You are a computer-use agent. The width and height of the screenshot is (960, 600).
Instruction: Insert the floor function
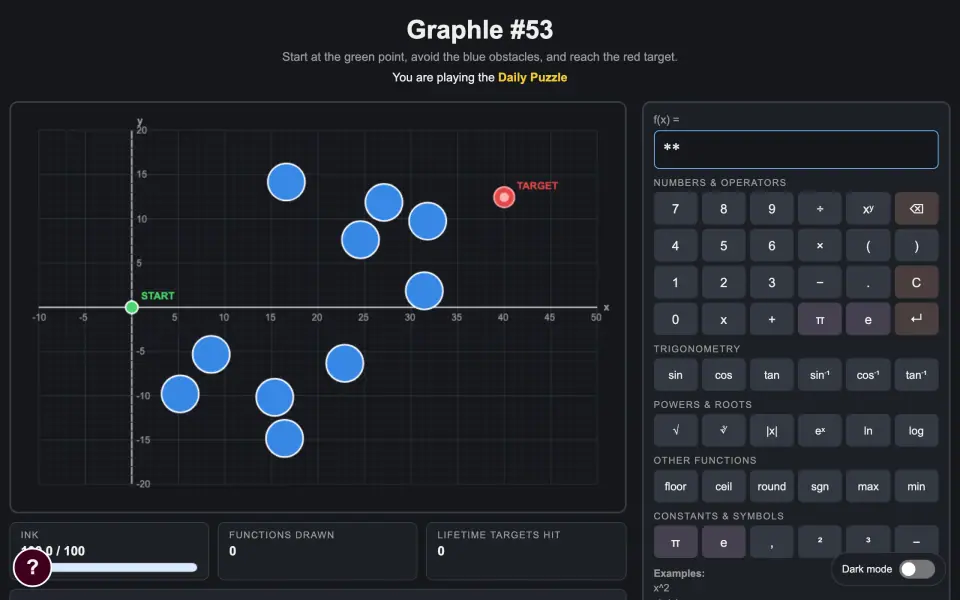(x=675, y=486)
